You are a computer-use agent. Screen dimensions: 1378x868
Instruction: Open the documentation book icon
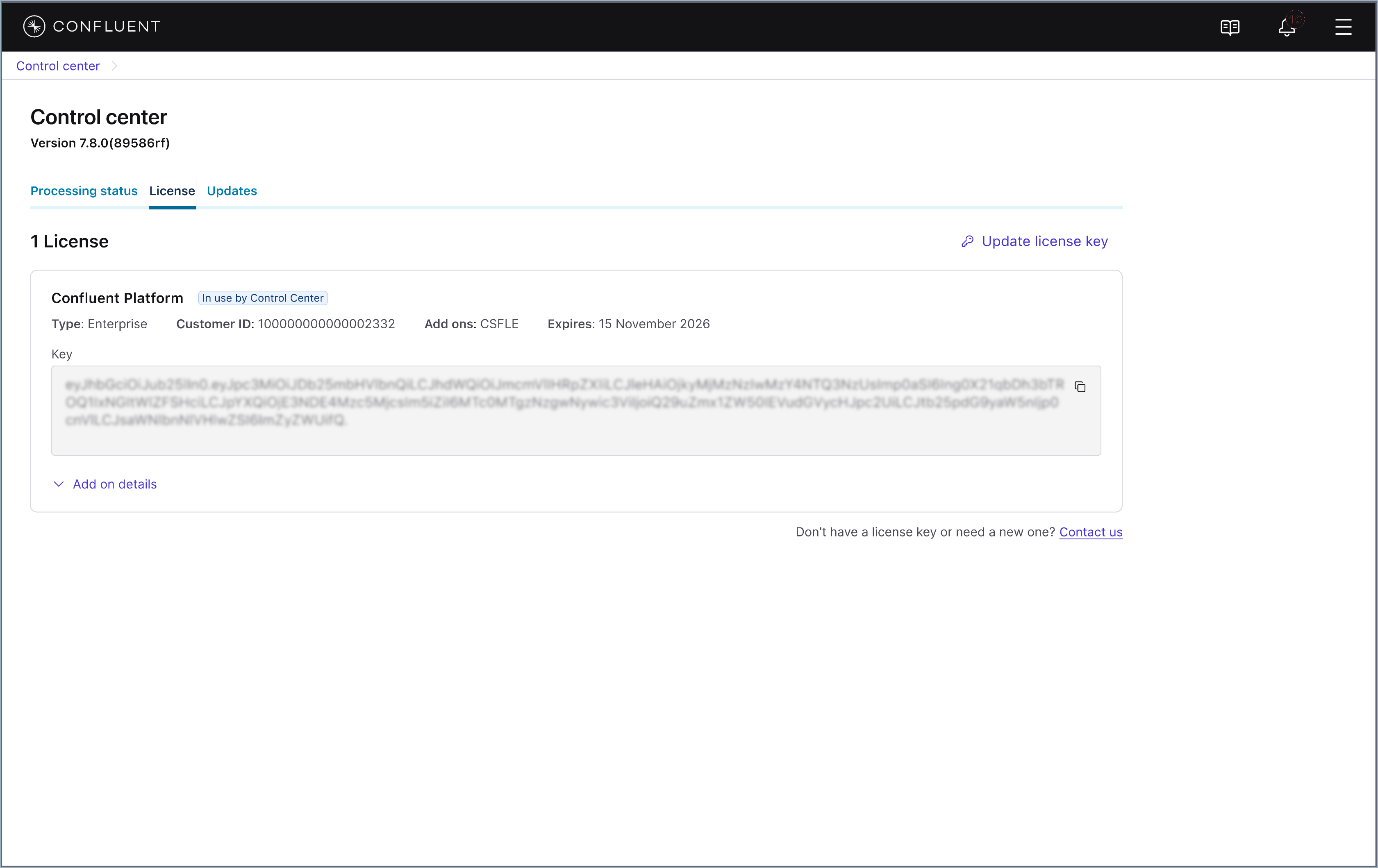1230,27
